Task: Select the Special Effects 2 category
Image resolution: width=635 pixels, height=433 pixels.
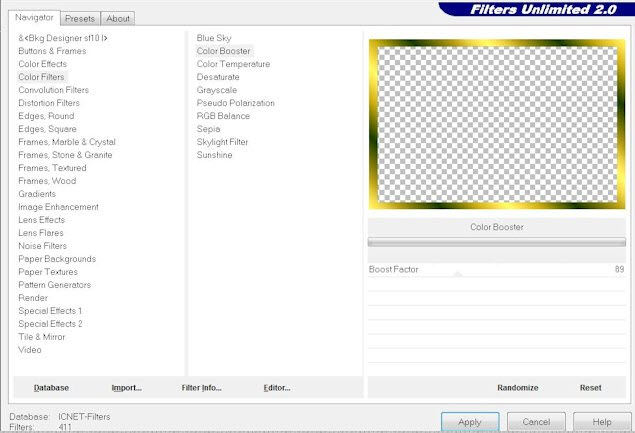Action: pyautogui.click(x=50, y=324)
